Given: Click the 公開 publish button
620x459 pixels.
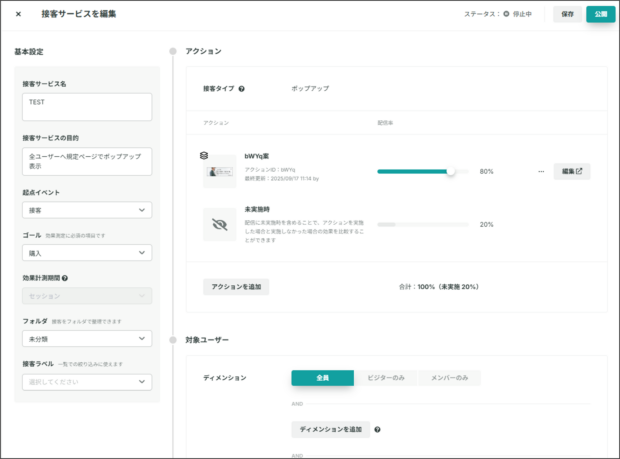Looking at the screenshot, I should 600,14.
